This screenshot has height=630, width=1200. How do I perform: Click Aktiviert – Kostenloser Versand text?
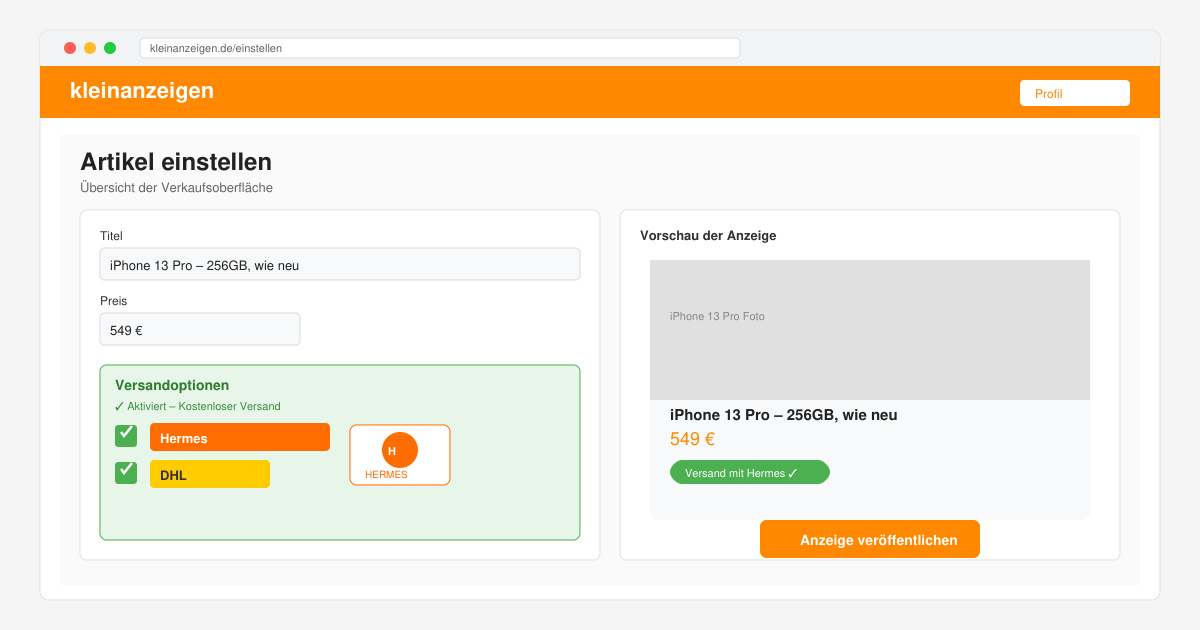pyautogui.click(x=198, y=406)
